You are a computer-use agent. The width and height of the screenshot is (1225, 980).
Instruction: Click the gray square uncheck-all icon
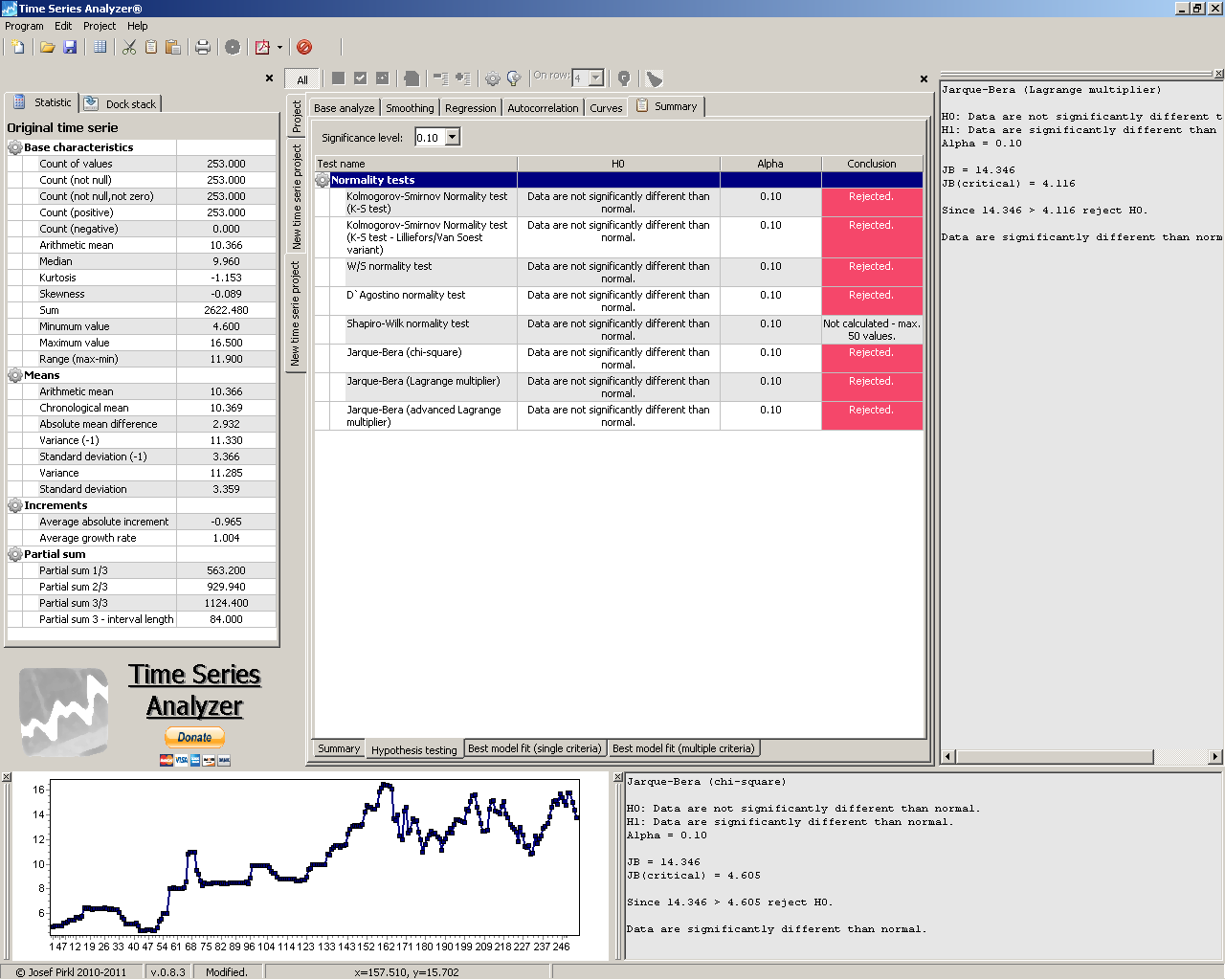338,78
